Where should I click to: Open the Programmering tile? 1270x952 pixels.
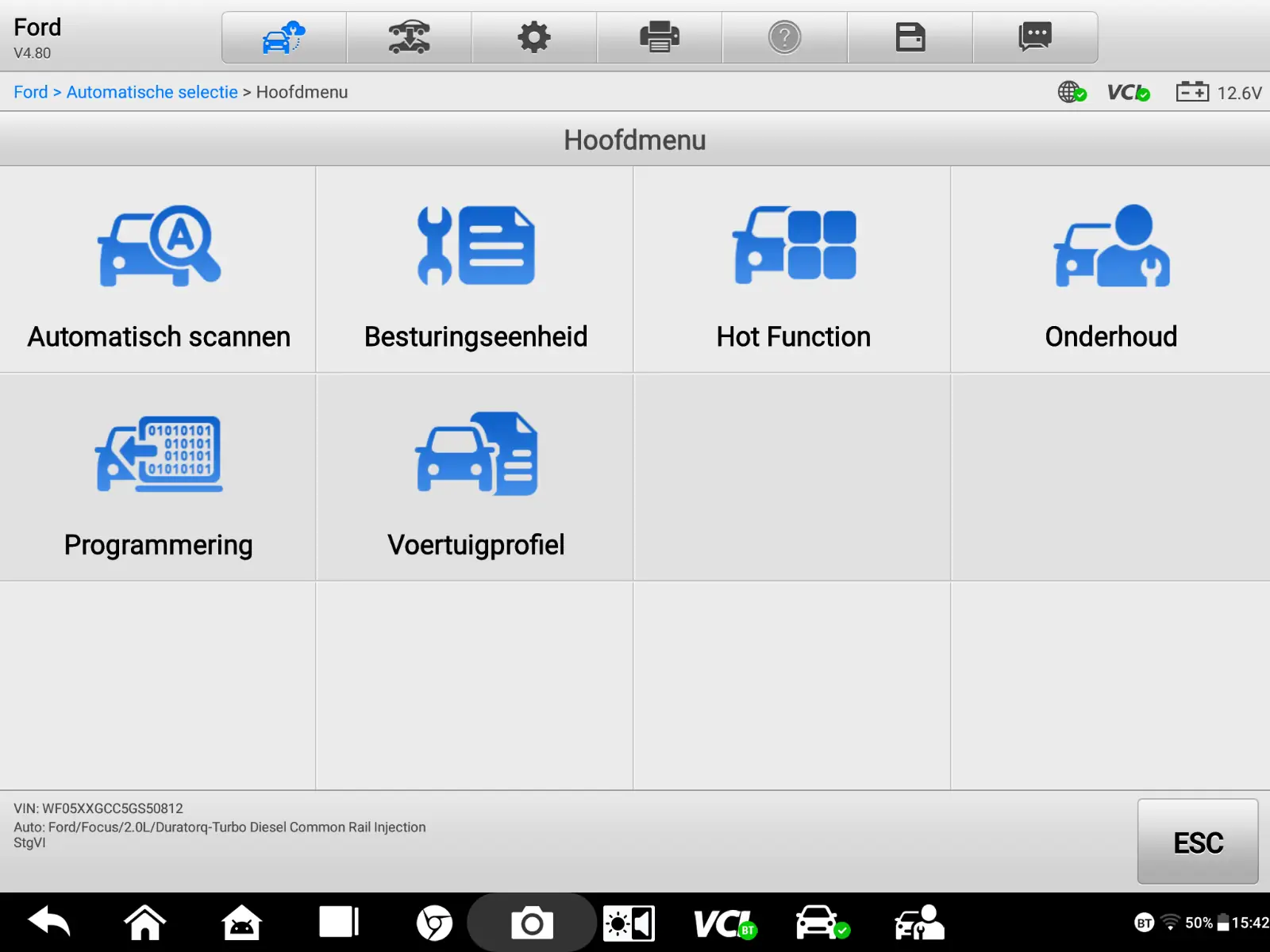click(x=158, y=478)
